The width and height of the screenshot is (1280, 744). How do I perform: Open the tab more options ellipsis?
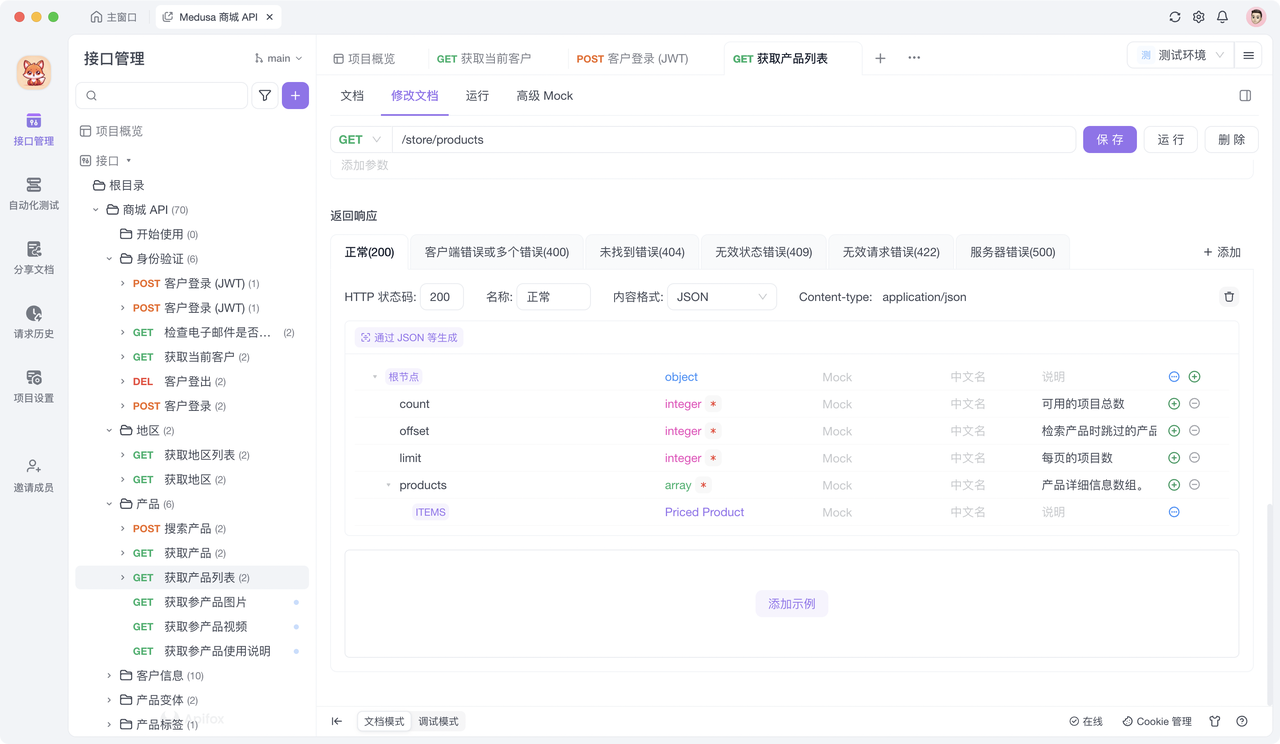click(914, 58)
